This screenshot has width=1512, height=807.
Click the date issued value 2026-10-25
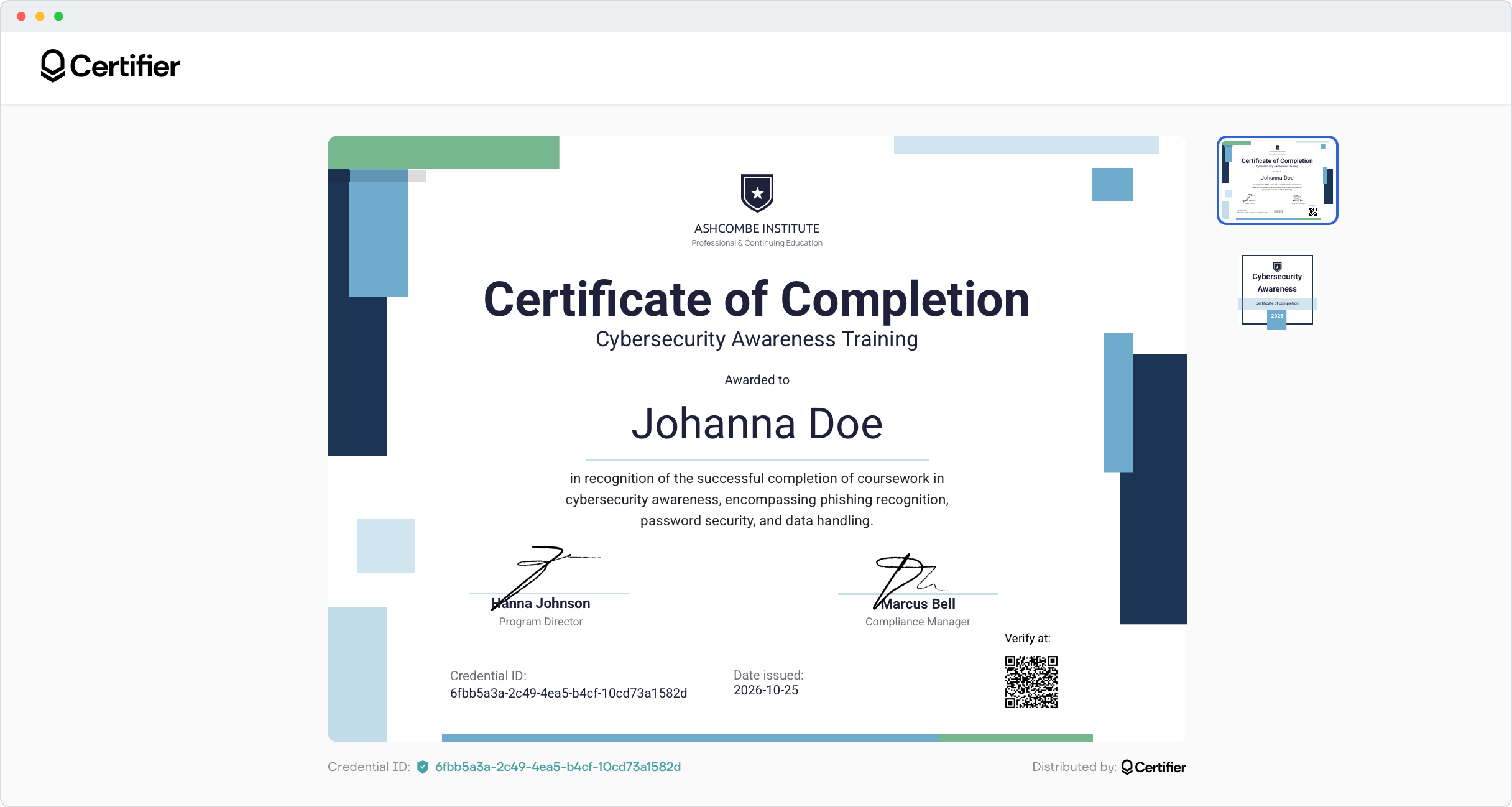(x=766, y=690)
